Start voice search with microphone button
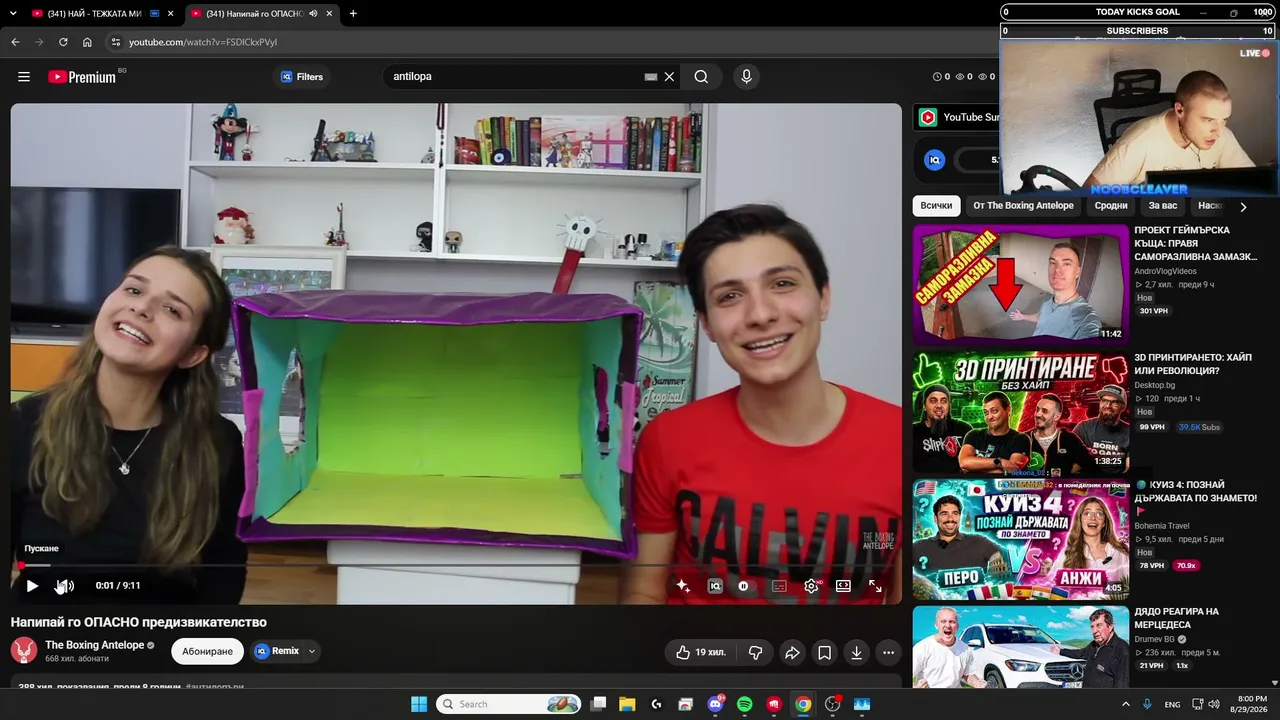This screenshot has width=1280, height=720. coord(745,77)
